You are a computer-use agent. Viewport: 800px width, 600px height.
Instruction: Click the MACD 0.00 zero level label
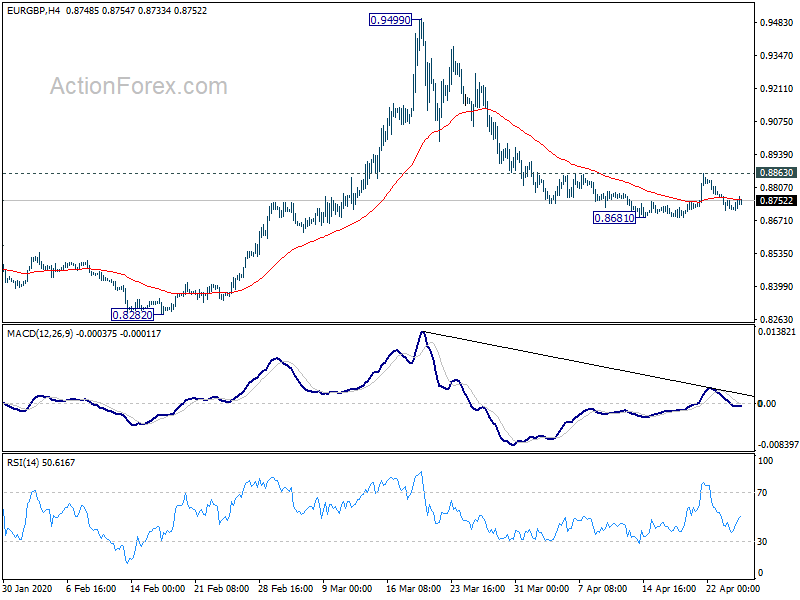767,404
